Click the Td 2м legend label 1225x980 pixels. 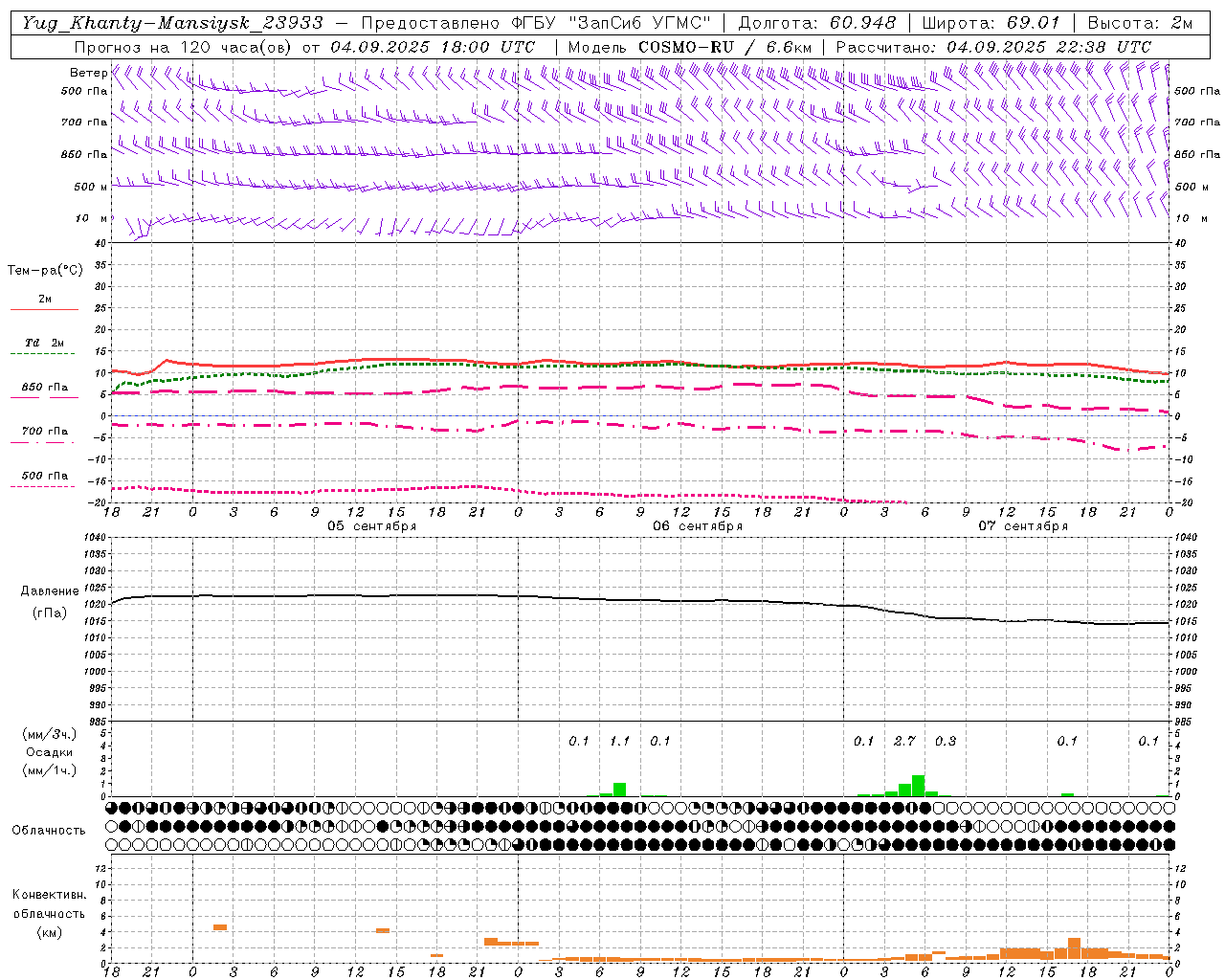tap(44, 343)
